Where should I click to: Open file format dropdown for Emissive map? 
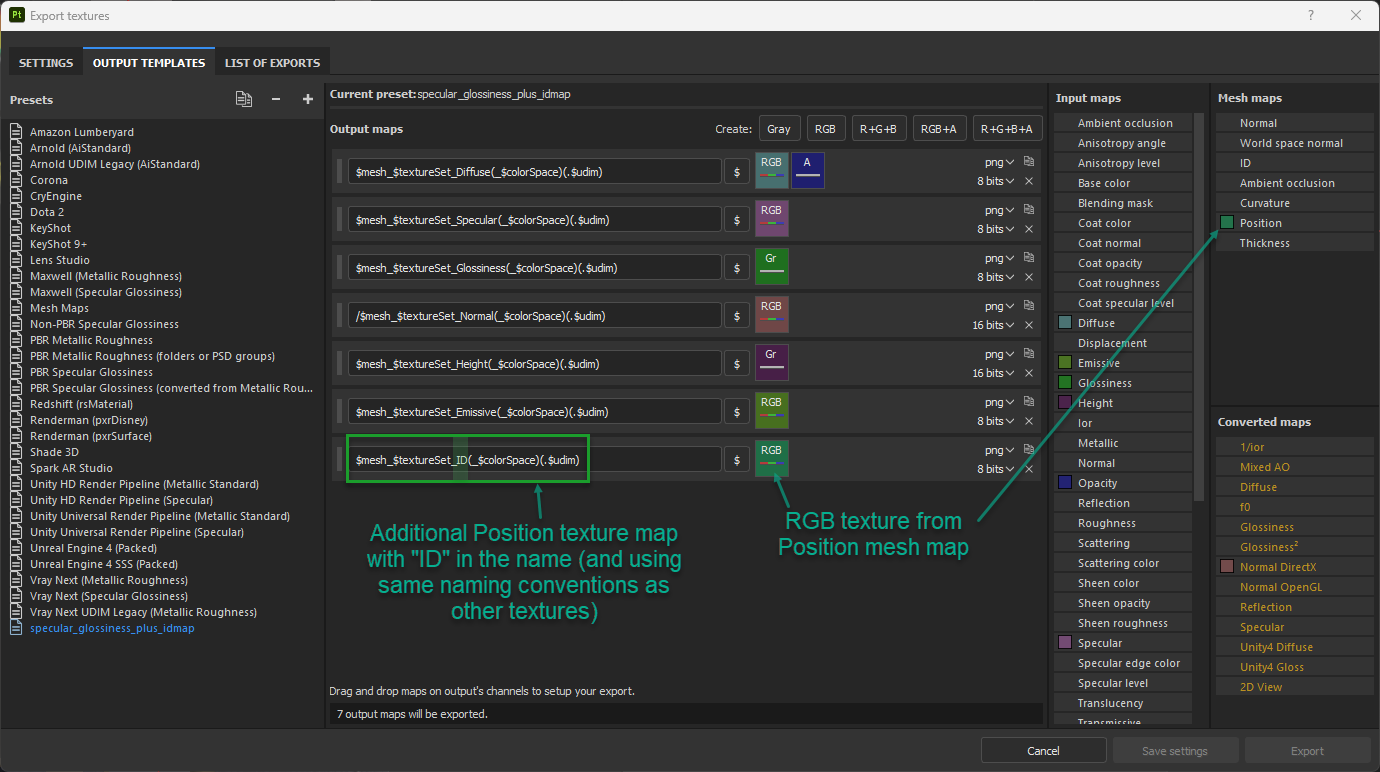coord(999,402)
